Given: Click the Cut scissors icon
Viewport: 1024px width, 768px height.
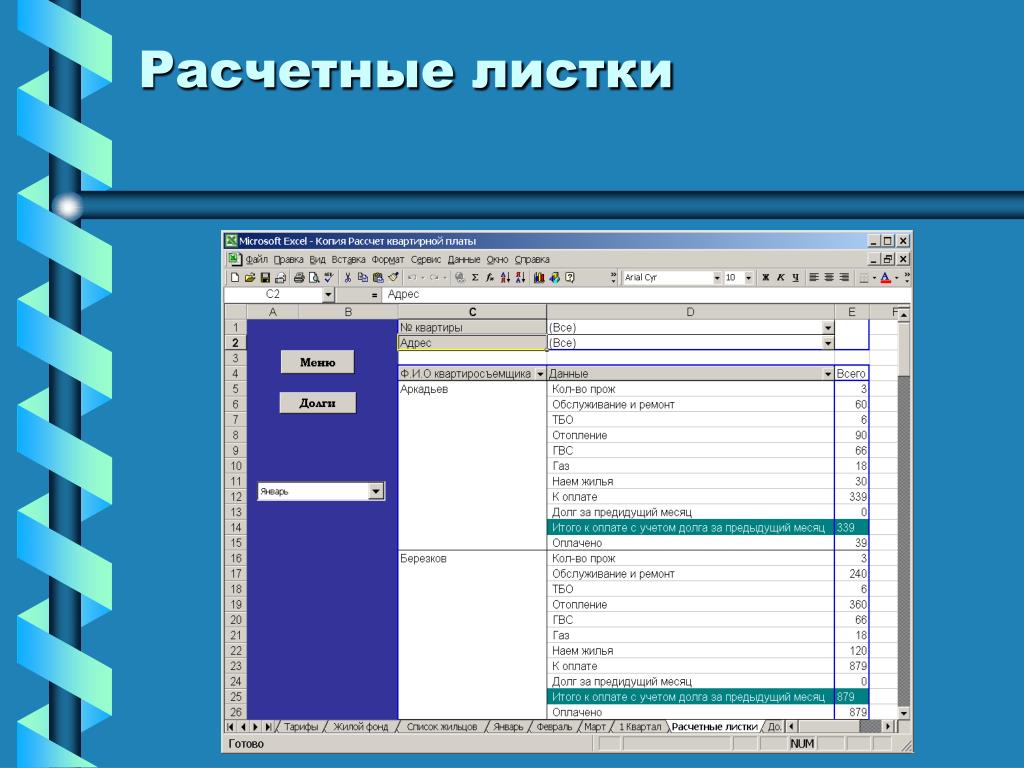Looking at the screenshot, I should click(347, 278).
